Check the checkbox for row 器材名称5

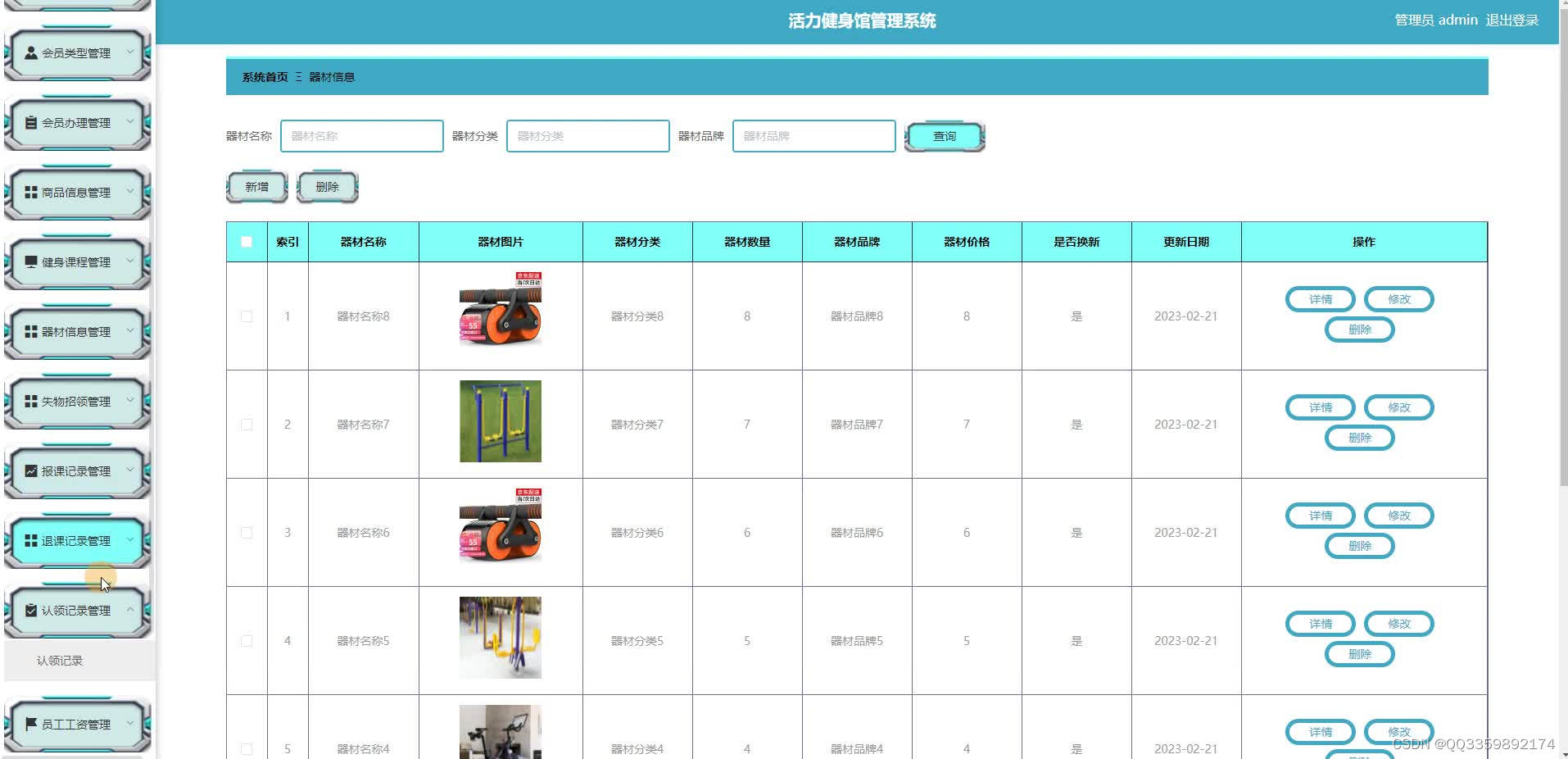point(247,641)
